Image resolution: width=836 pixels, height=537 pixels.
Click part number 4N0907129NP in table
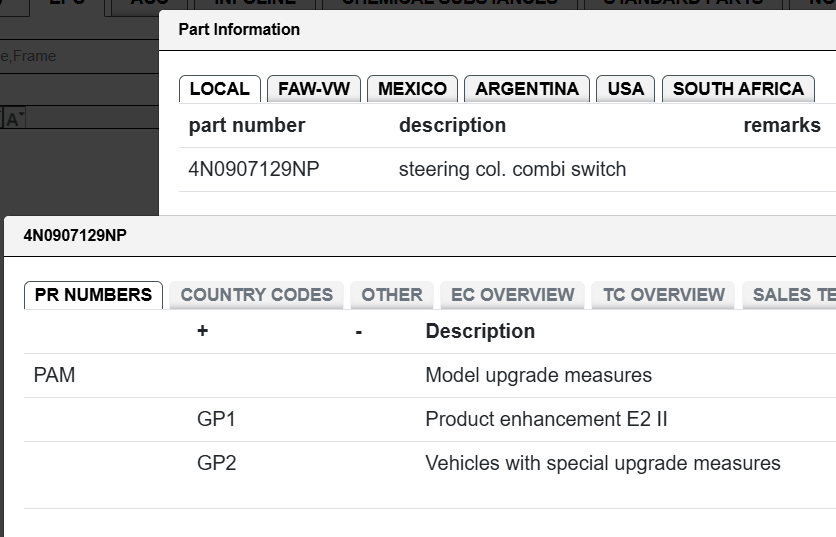tap(254, 169)
